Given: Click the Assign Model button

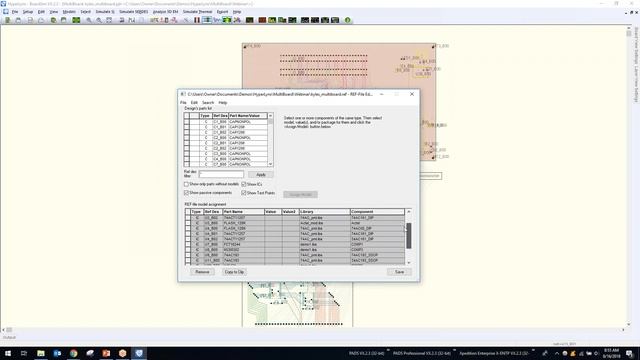Looking at the screenshot, I should click(300, 195).
